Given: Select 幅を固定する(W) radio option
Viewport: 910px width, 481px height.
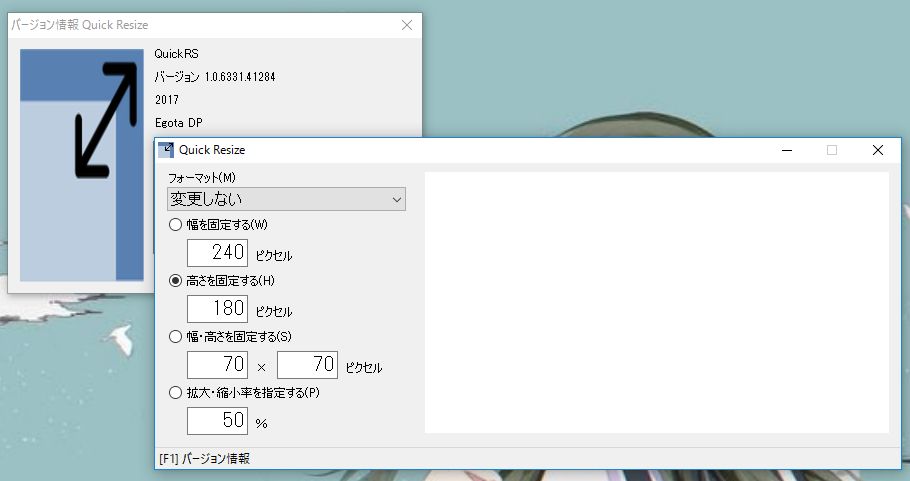Looking at the screenshot, I should click(176, 225).
